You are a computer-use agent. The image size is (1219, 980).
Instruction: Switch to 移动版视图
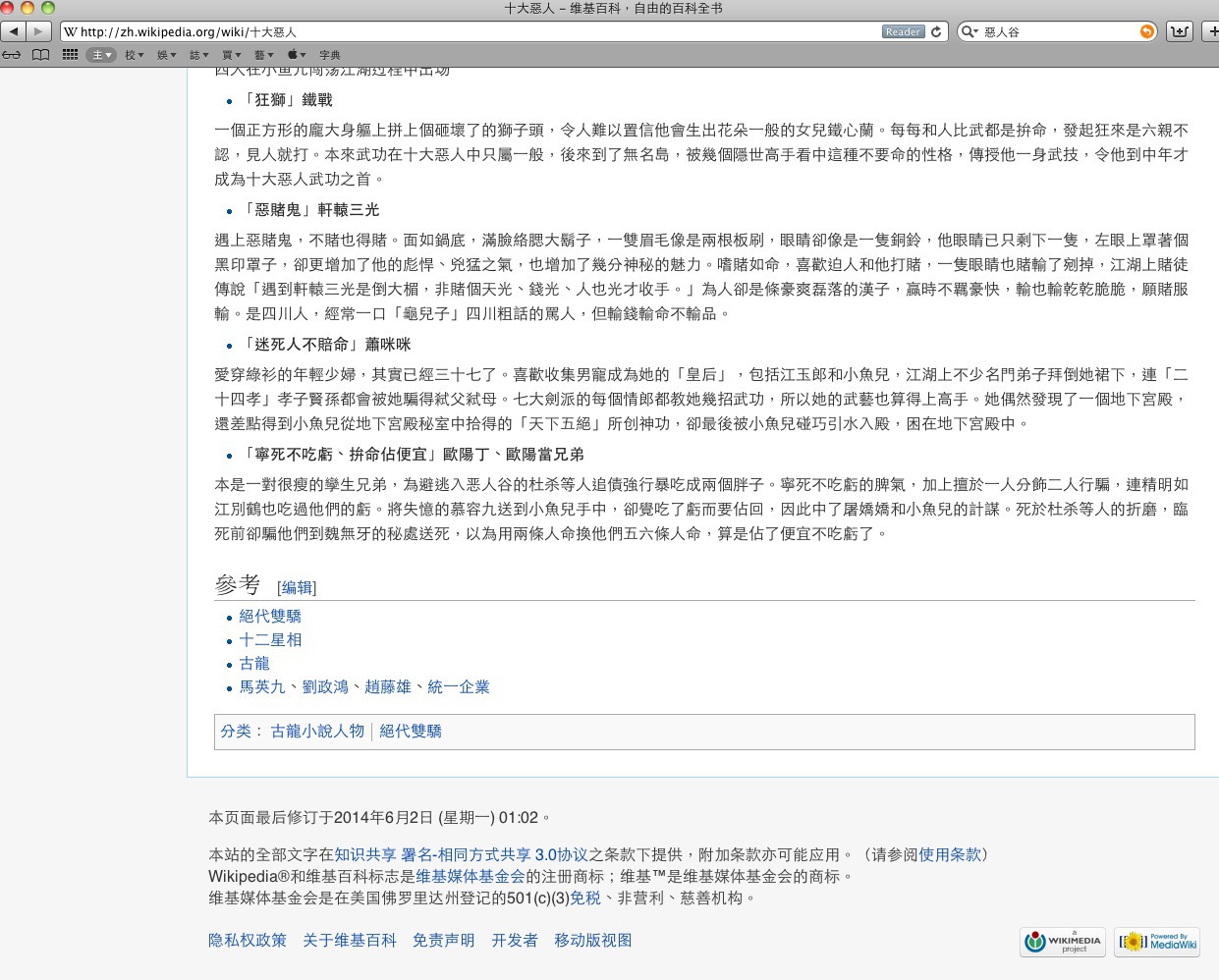tap(593, 940)
